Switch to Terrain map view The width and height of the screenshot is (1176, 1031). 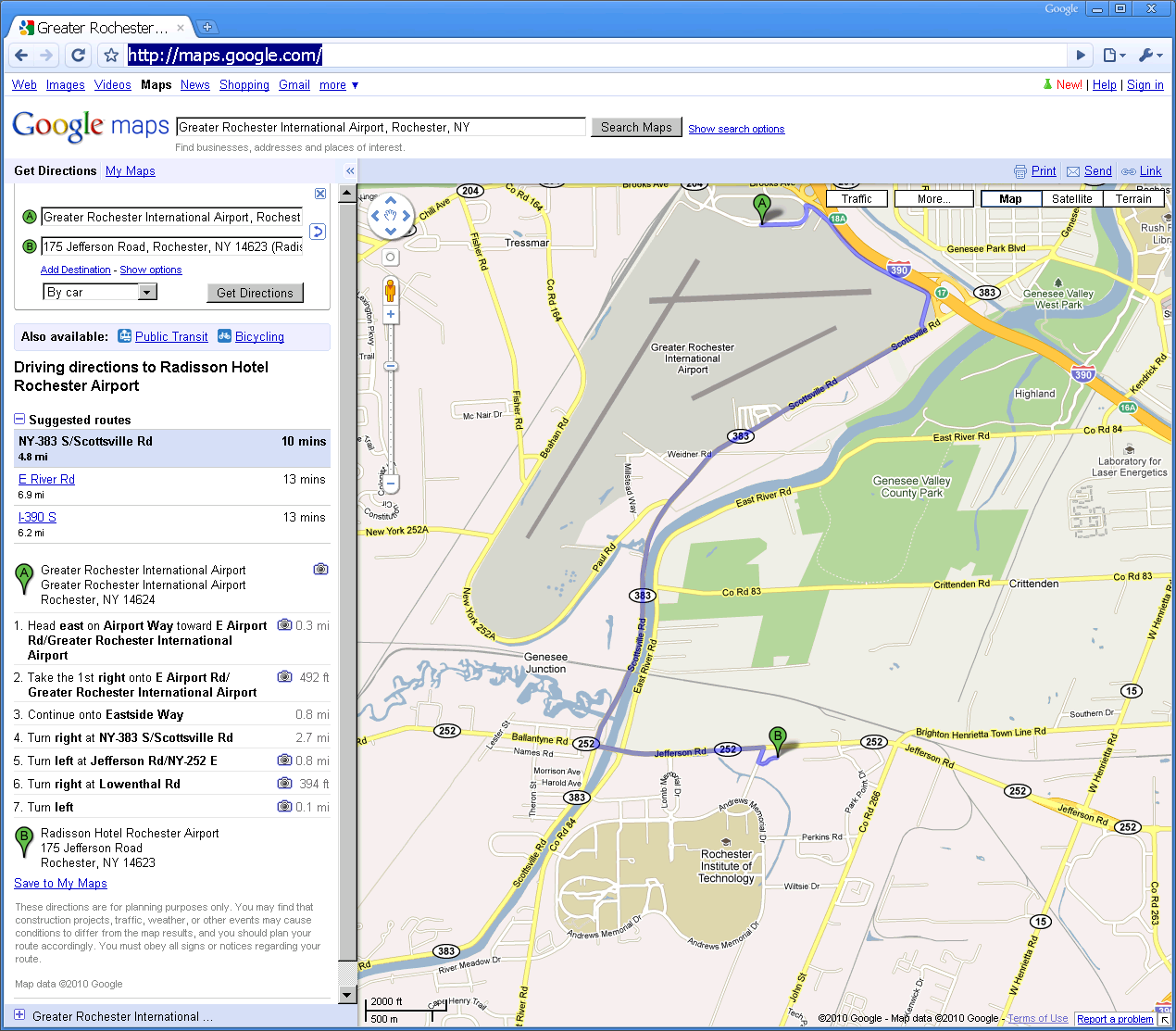click(1133, 198)
